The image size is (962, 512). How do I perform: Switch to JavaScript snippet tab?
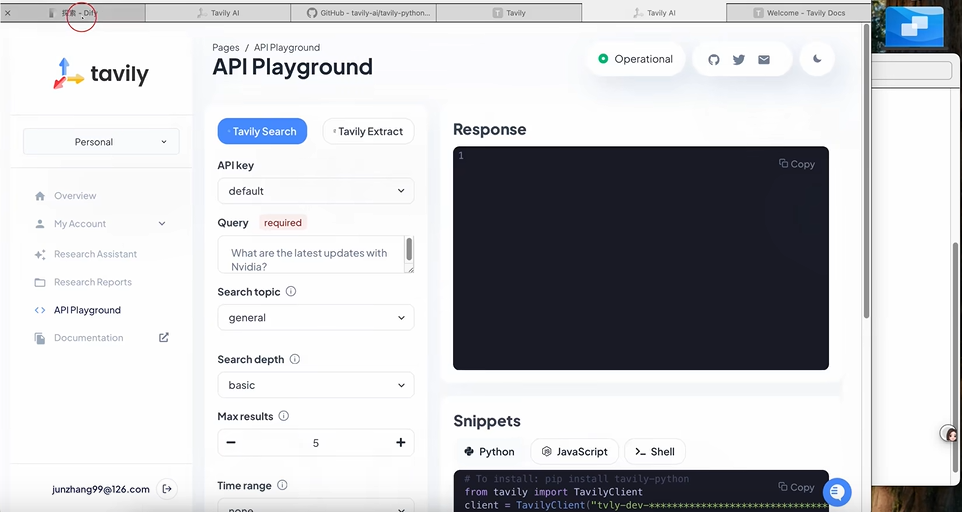tap(574, 452)
